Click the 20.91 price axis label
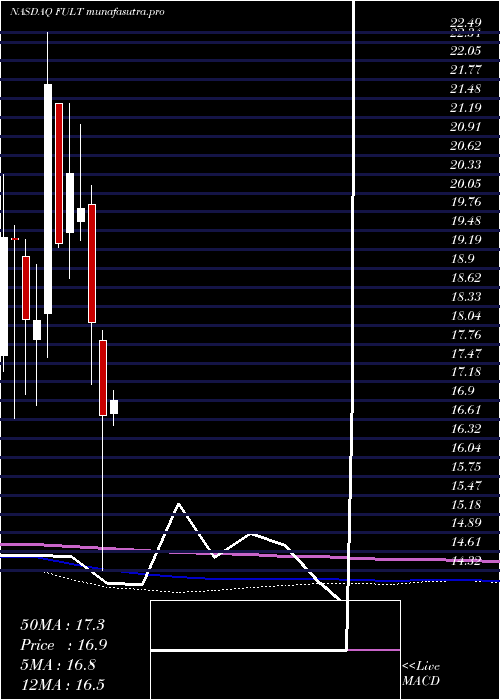Screen dimensions: 500x700 click(466, 127)
